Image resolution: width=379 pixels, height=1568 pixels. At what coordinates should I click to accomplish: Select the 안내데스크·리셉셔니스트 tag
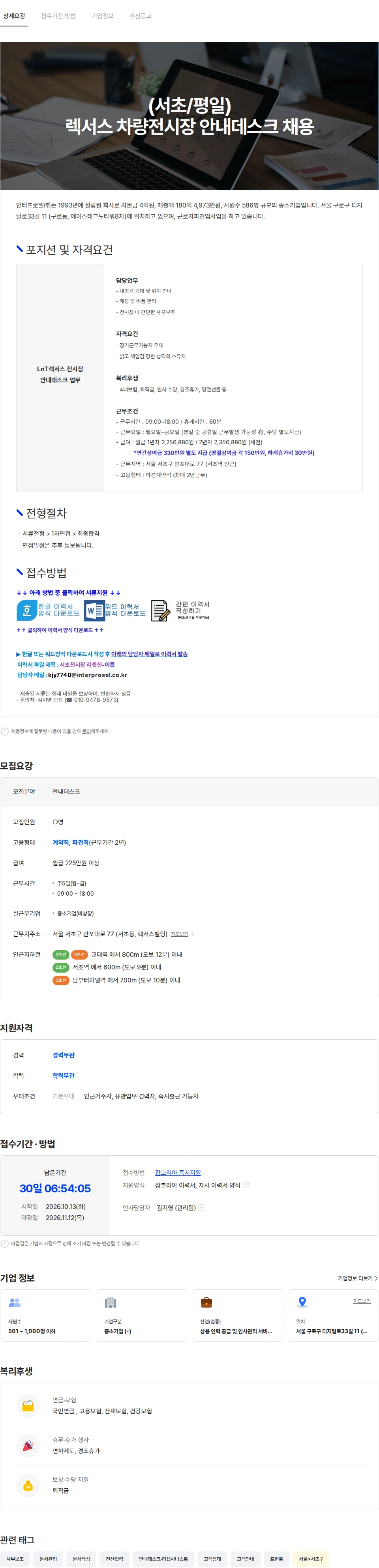tap(163, 1559)
